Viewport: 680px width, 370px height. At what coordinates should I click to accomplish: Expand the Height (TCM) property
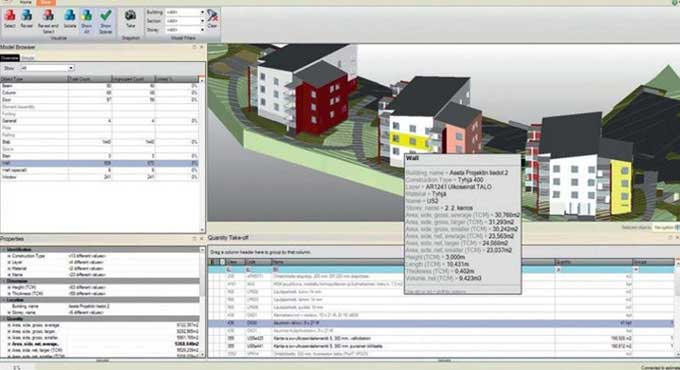coord(9,287)
